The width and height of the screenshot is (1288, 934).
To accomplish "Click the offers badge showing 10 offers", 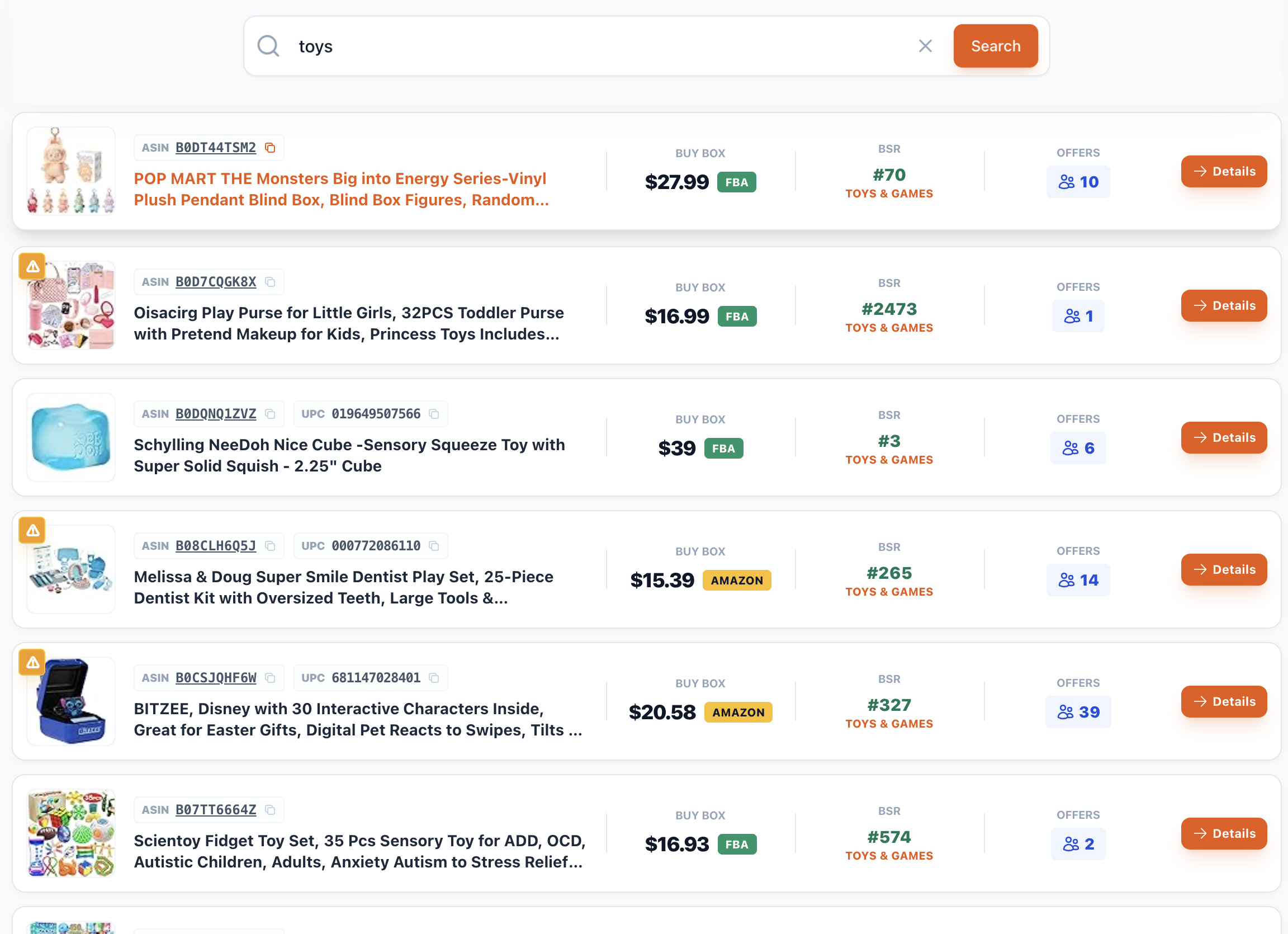I will coord(1078,182).
